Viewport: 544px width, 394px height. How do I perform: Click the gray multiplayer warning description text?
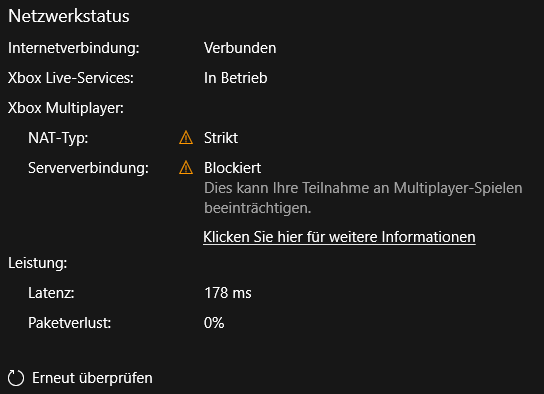coord(363,198)
